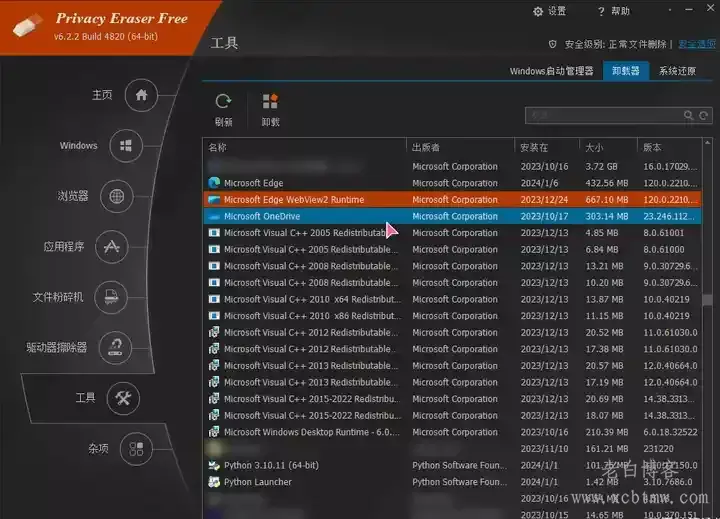
Task: Click the 20.57 MB size cell
Action: (604, 366)
